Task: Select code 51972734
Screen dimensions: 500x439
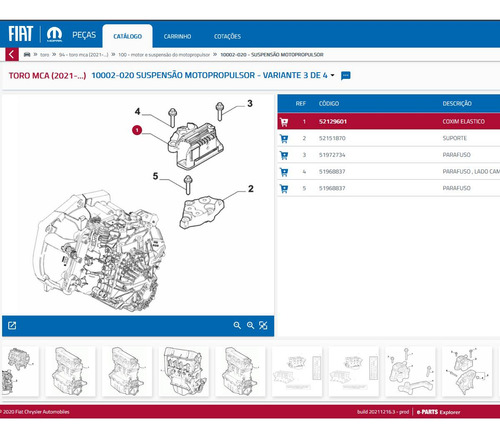Action: [332, 155]
